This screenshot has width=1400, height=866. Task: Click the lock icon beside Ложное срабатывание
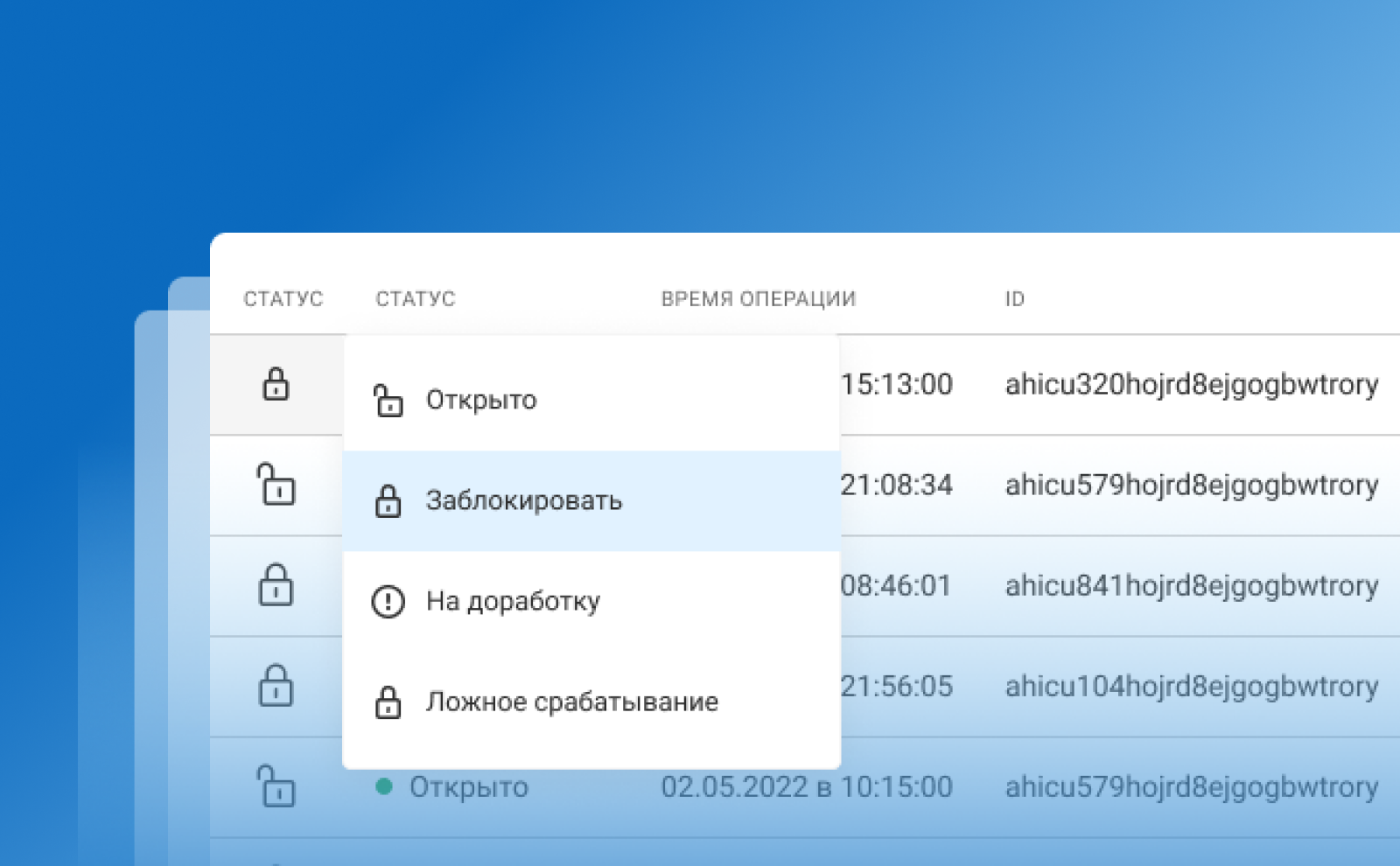coord(388,702)
